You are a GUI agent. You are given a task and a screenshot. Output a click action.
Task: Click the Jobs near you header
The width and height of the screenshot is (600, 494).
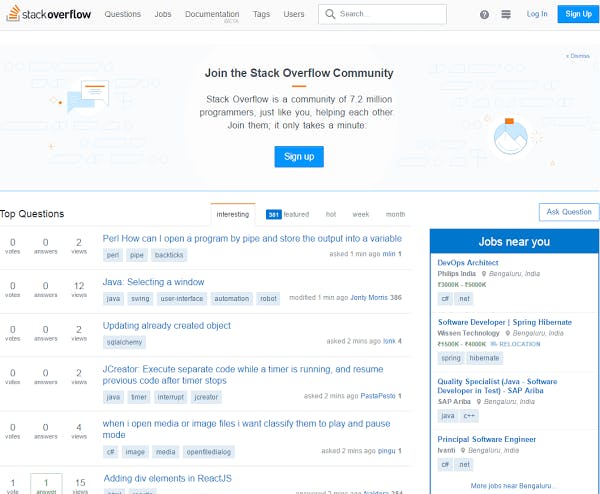514,241
